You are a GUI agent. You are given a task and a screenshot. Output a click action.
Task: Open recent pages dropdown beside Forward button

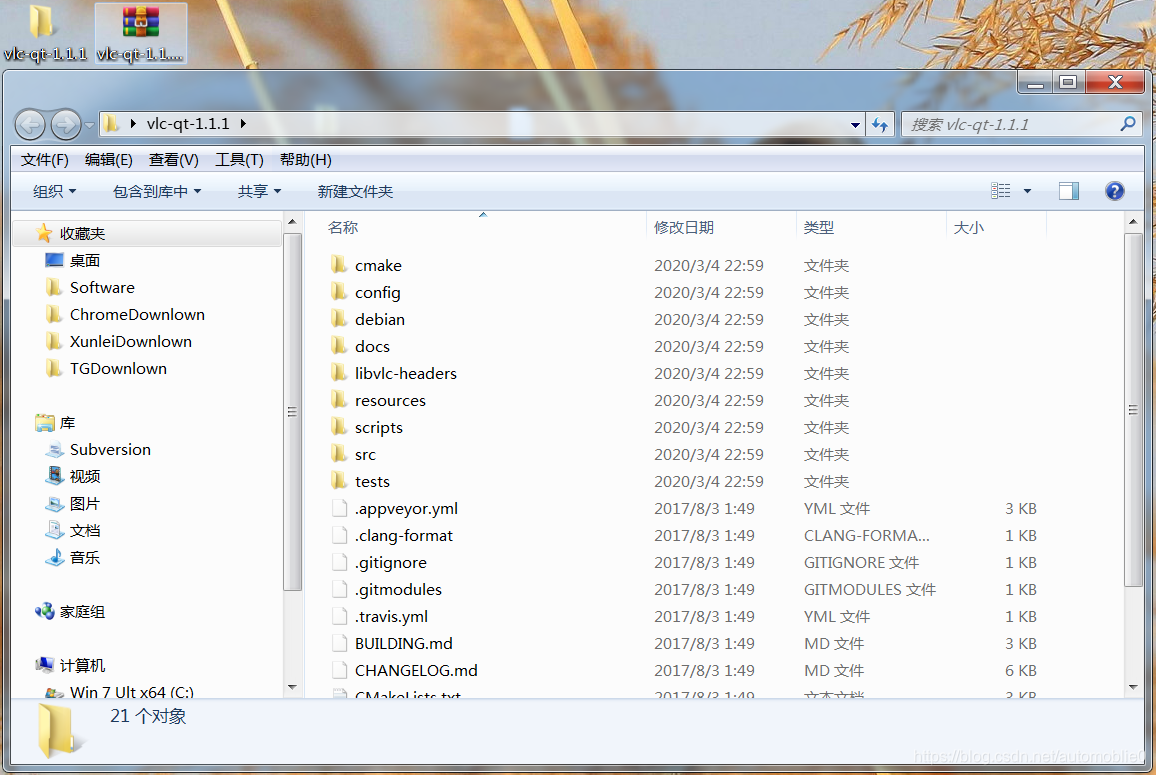point(89,125)
